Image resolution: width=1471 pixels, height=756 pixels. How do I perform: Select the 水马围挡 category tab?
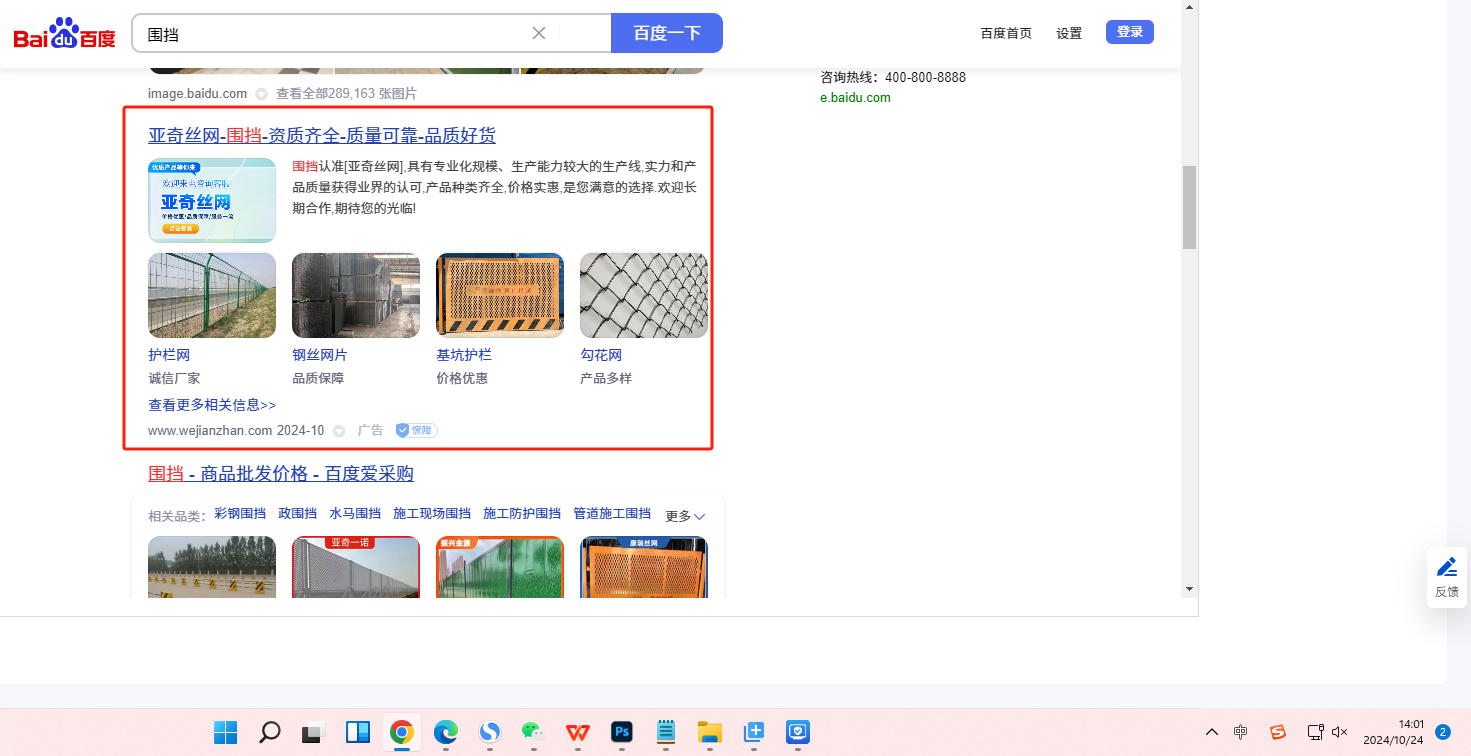pyautogui.click(x=355, y=513)
